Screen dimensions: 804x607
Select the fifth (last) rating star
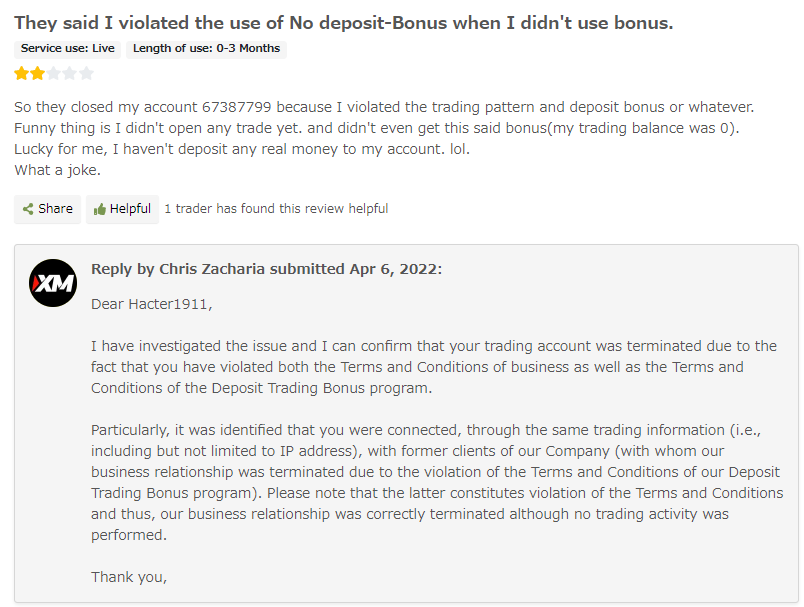coord(86,73)
